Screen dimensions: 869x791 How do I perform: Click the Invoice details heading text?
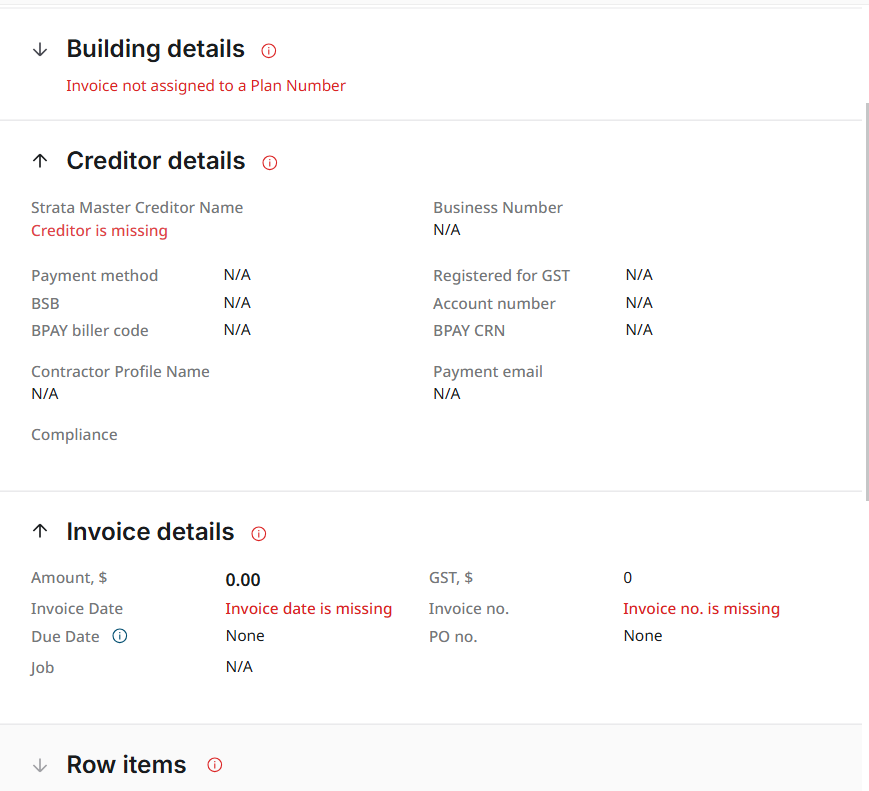click(x=150, y=532)
